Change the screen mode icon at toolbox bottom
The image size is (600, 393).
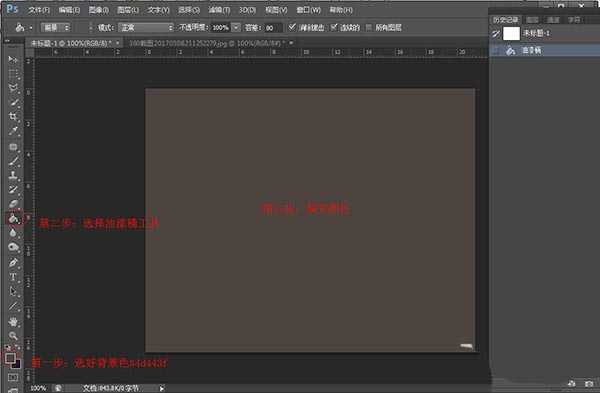(13, 390)
